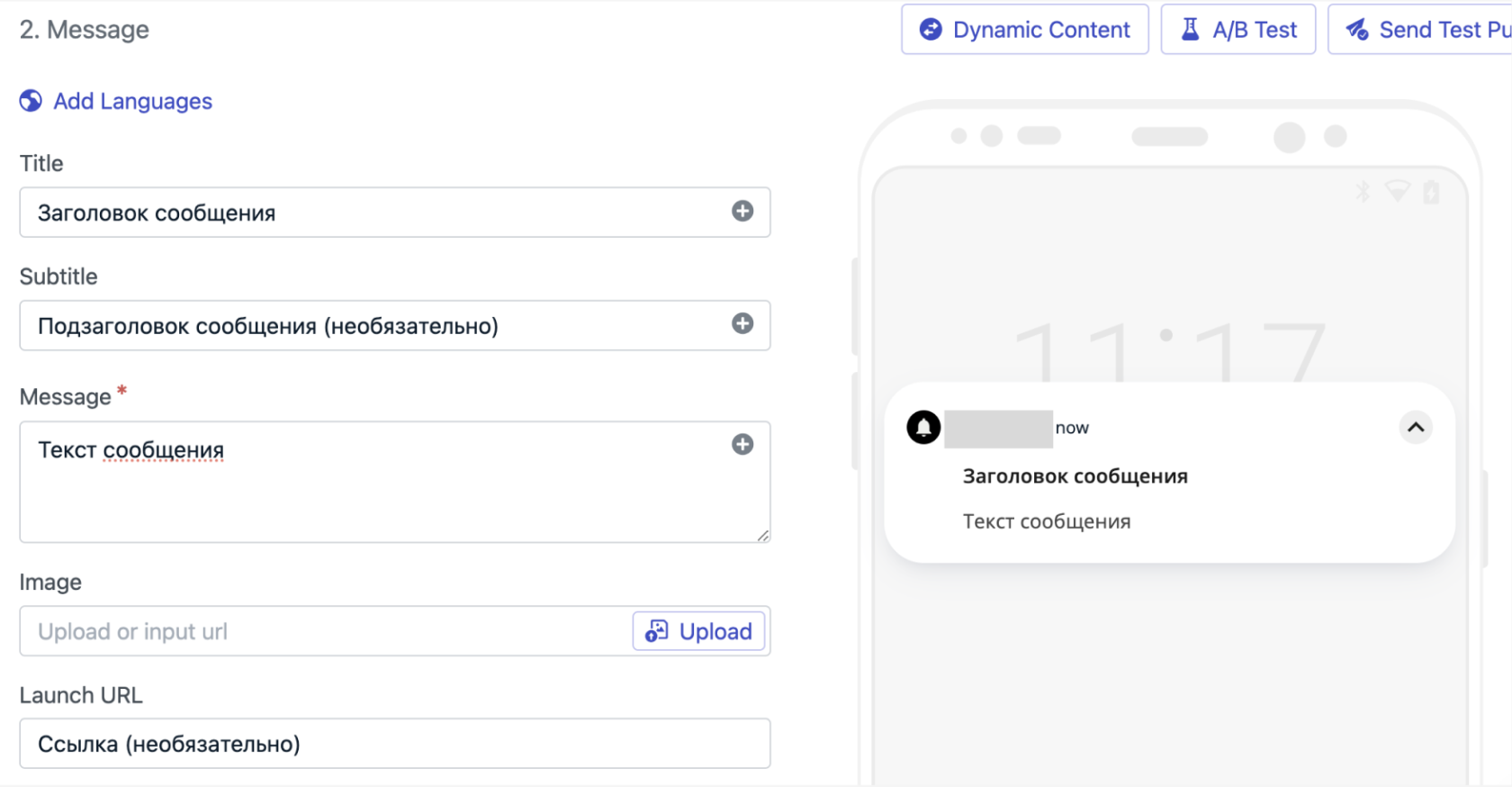
Task: Click the 'now' timestamp in preview
Action: 1072,428
